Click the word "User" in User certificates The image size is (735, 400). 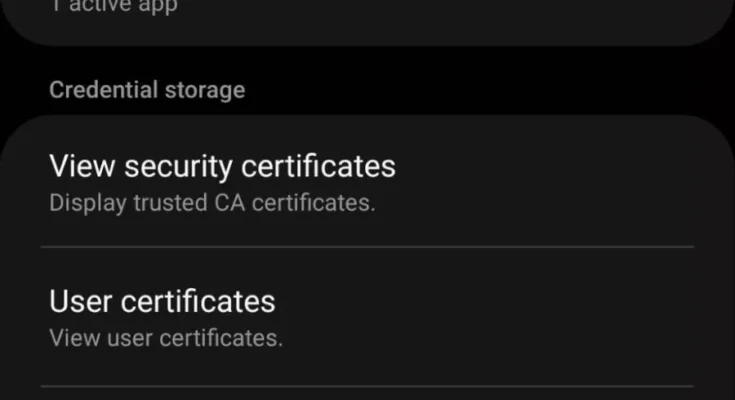(x=79, y=300)
